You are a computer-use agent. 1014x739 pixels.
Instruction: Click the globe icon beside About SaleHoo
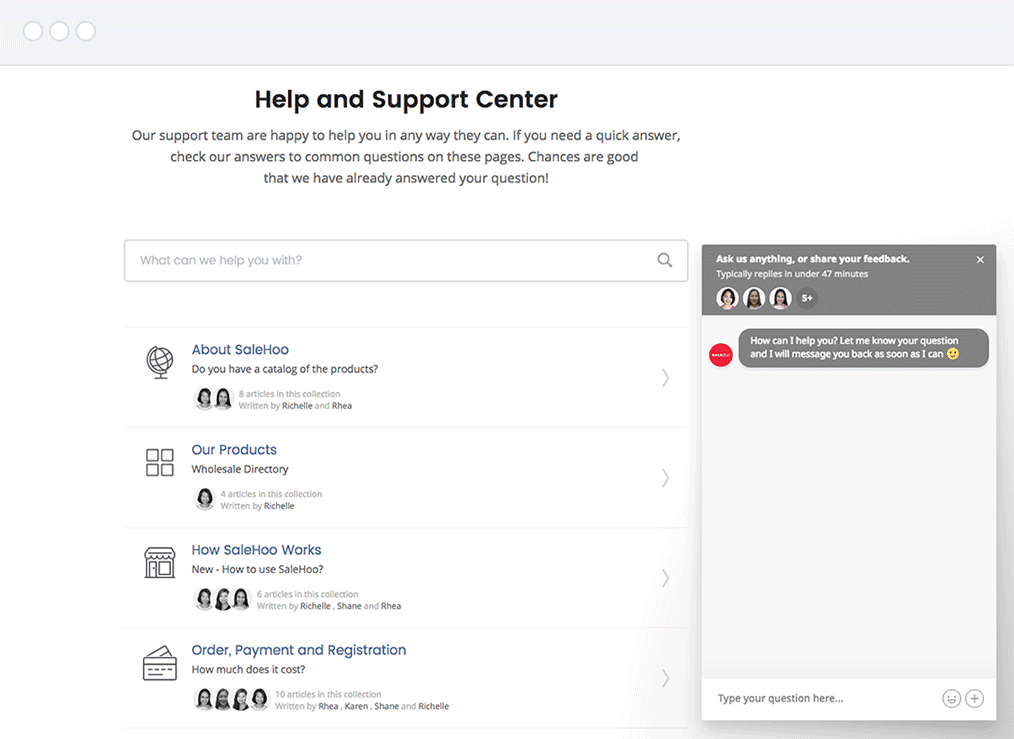[160, 361]
